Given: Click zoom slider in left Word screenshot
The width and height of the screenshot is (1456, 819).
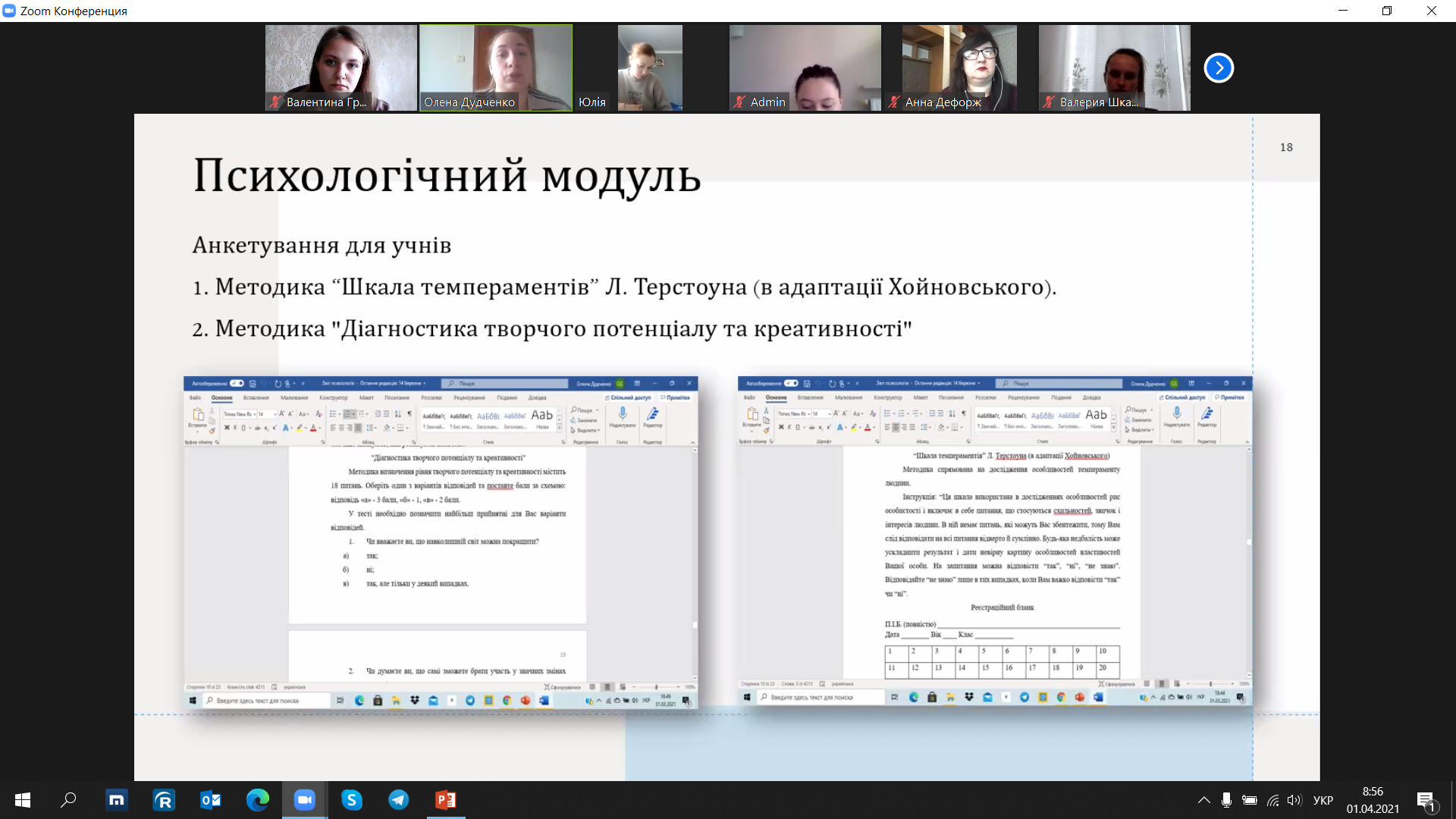Looking at the screenshot, I should coord(657,687).
